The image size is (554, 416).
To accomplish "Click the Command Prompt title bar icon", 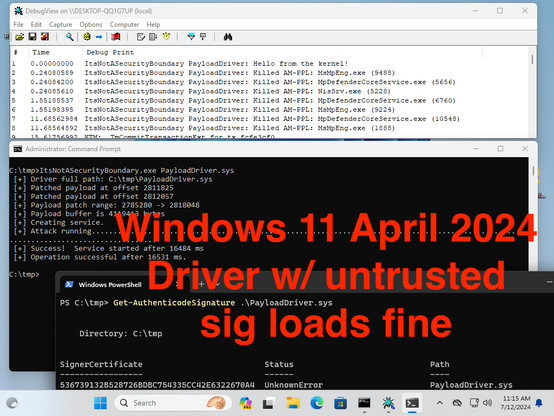I will coord(18,149).
